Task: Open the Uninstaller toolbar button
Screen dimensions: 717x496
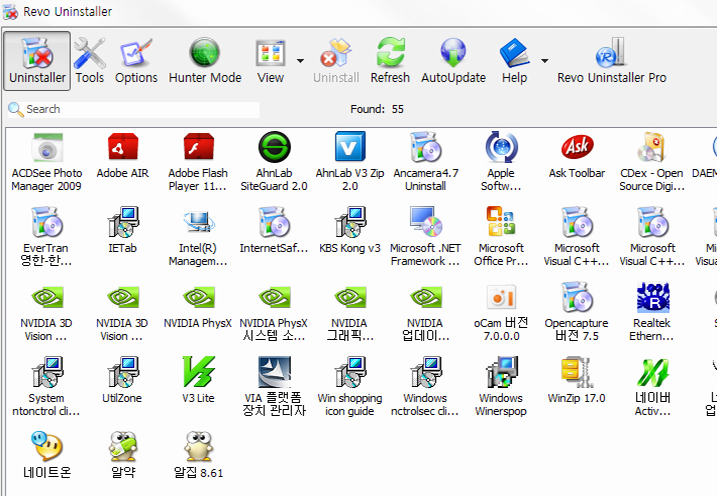Action: click(37, 61)
